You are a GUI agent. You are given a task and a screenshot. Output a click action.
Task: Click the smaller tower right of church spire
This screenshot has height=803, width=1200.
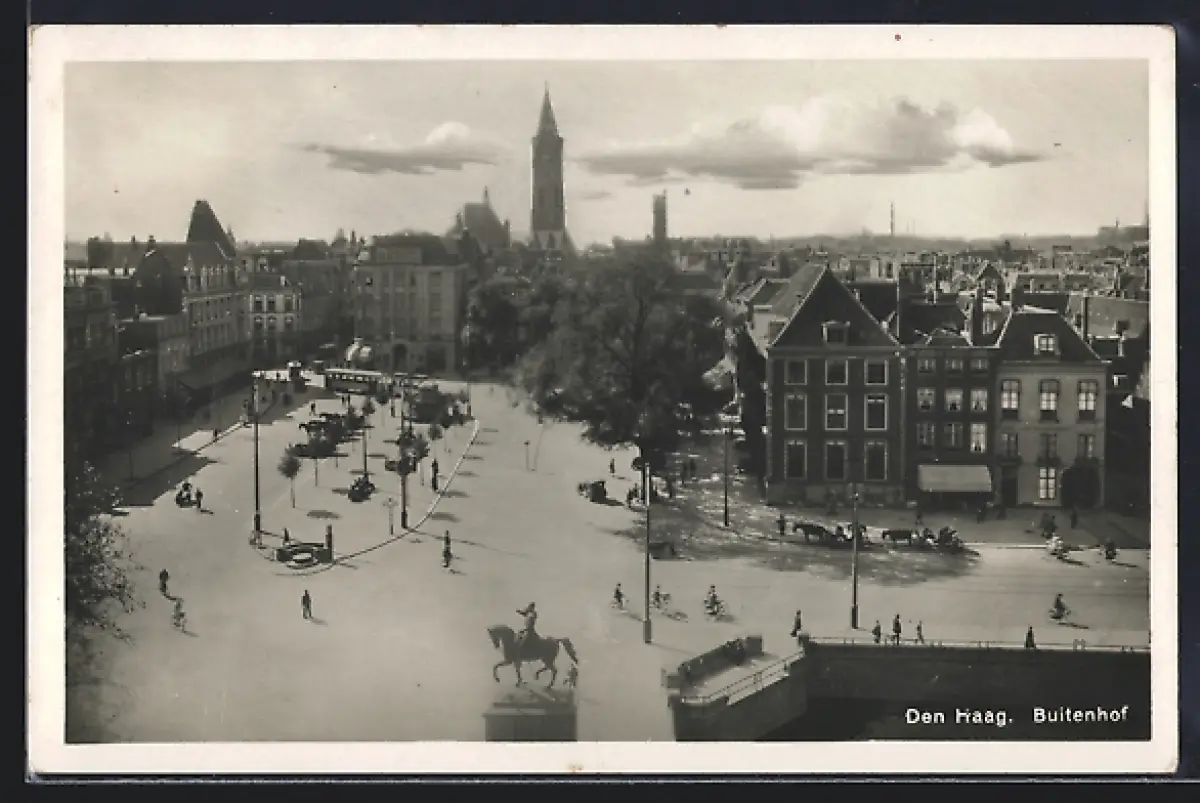pos(660,217)
